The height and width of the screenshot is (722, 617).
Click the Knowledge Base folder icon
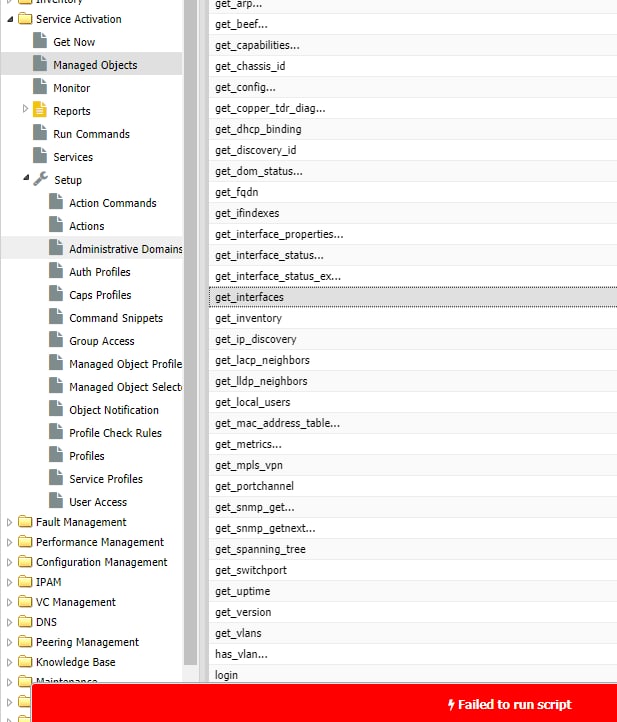click(x=25, y=662)
